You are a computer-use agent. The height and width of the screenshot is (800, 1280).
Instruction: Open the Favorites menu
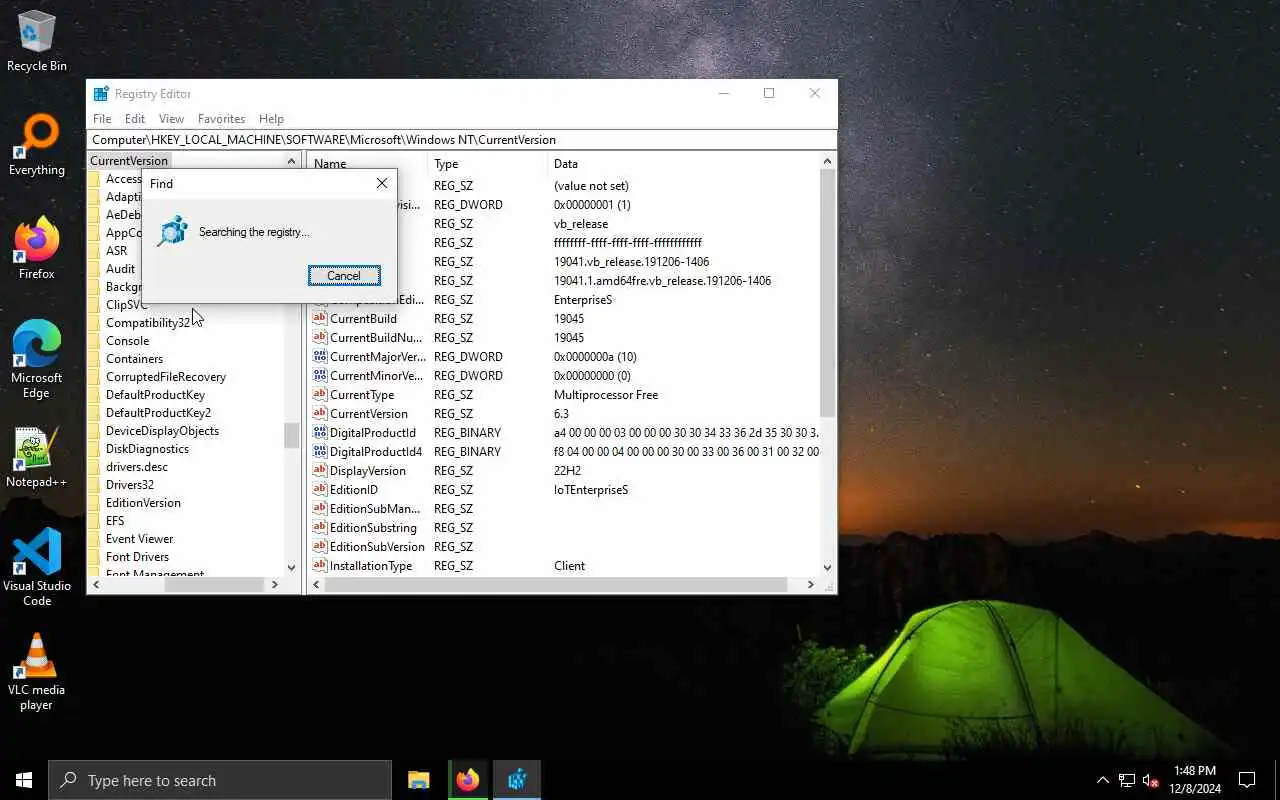tap(221, 118)
